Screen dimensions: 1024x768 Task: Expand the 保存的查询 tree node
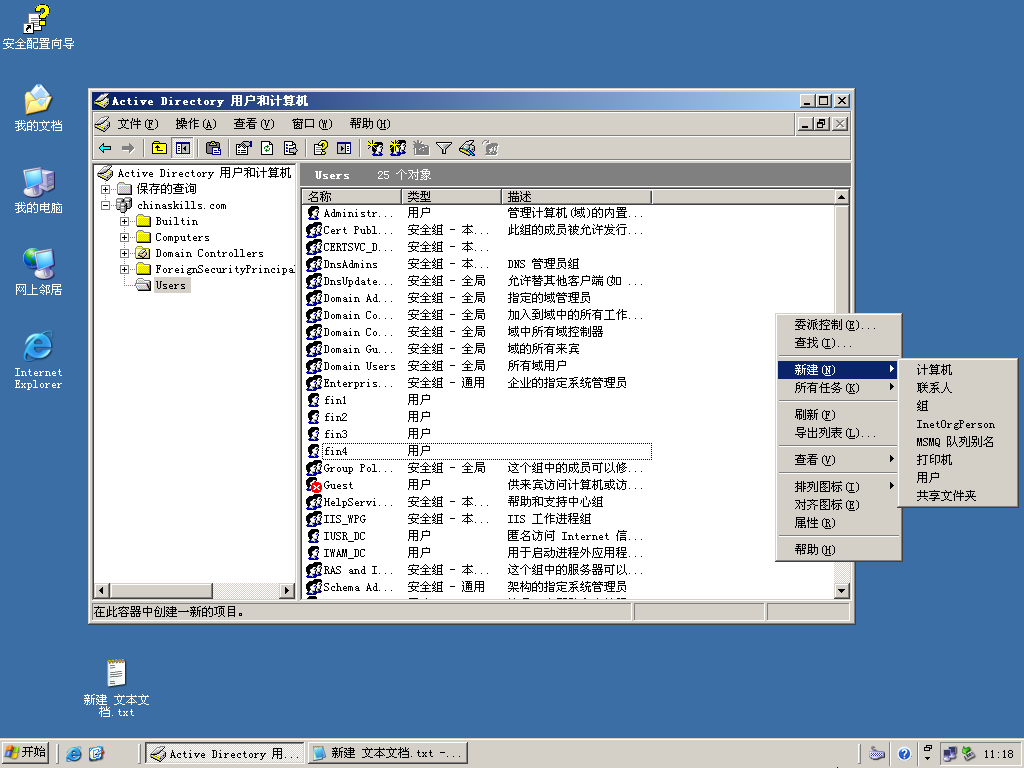[x=105, y=189]
